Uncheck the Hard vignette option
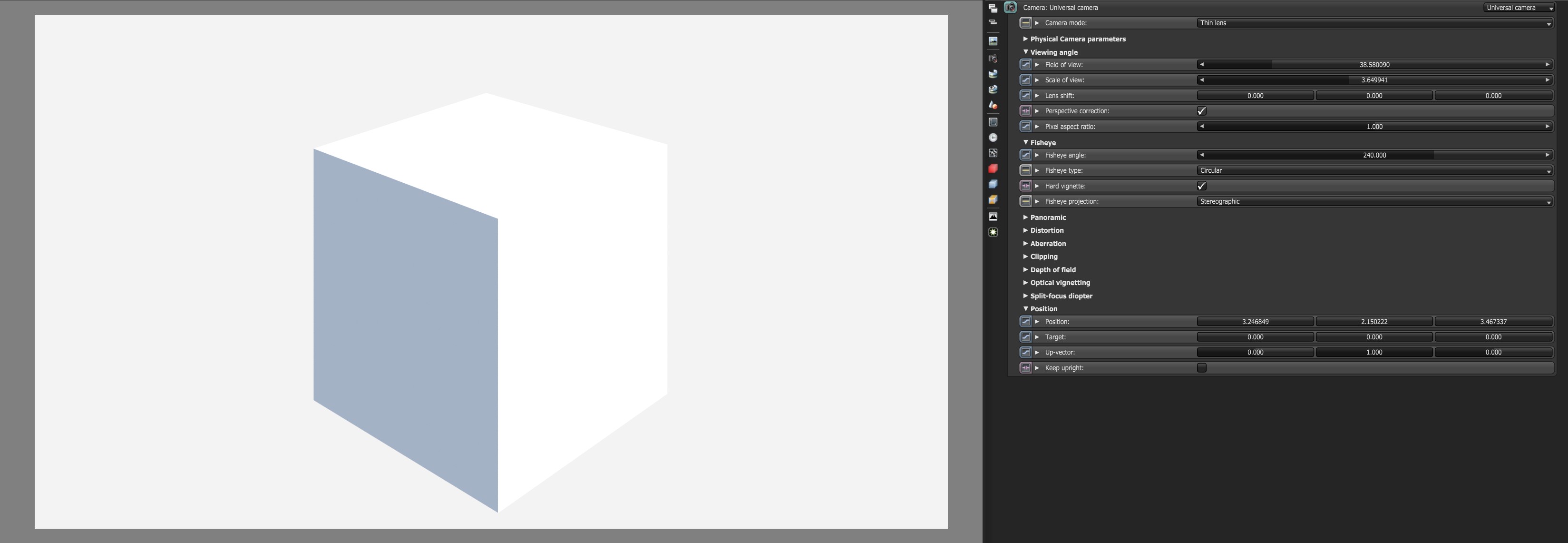This screenshot has height=543, width=1568. click(x=1202, y=186)
